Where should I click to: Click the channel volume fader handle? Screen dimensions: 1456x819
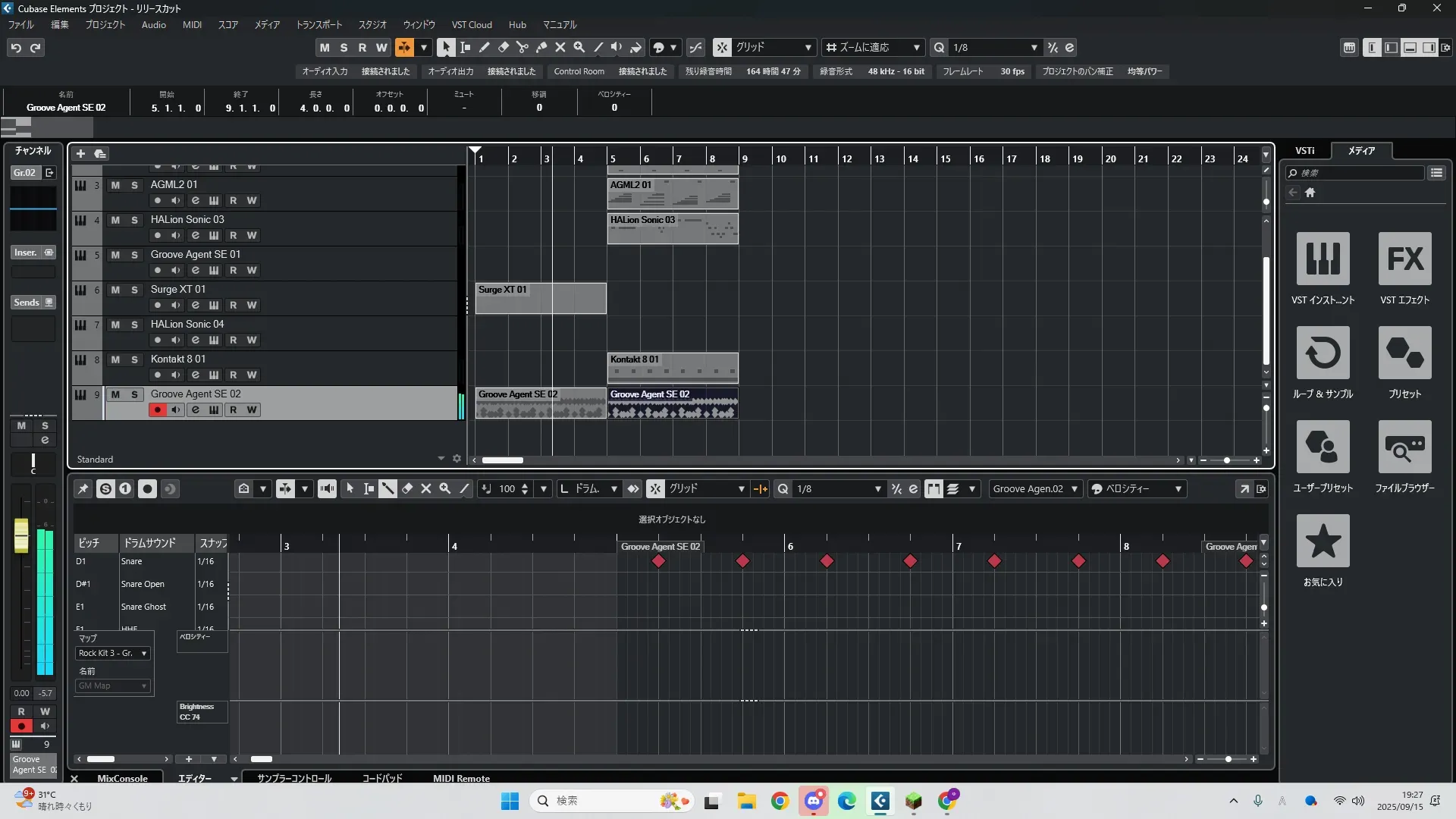(21, 535)
